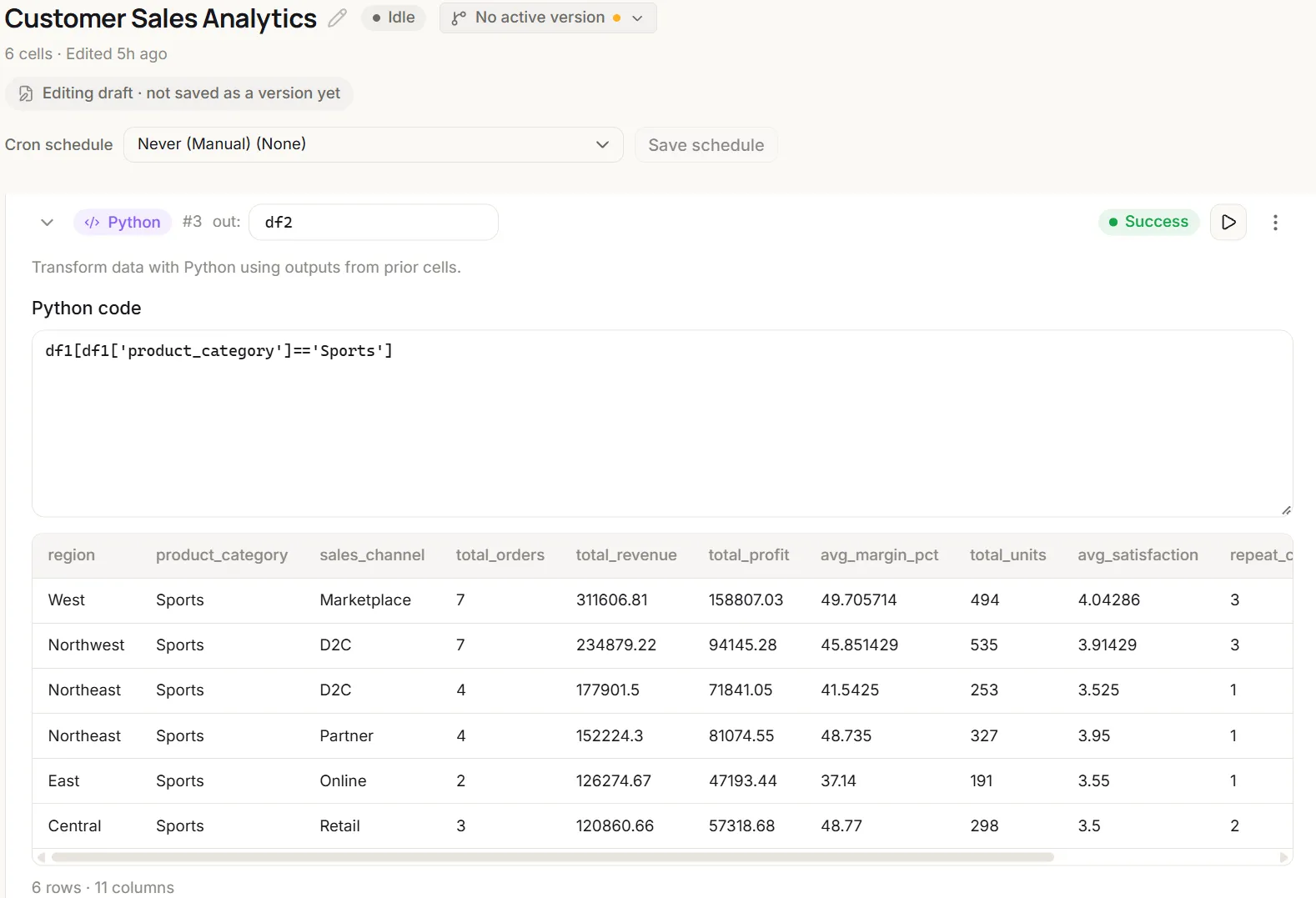Click the satisfaction value 4.04286
Viewport: 1316px width, 898px height.
point(1109,600)
